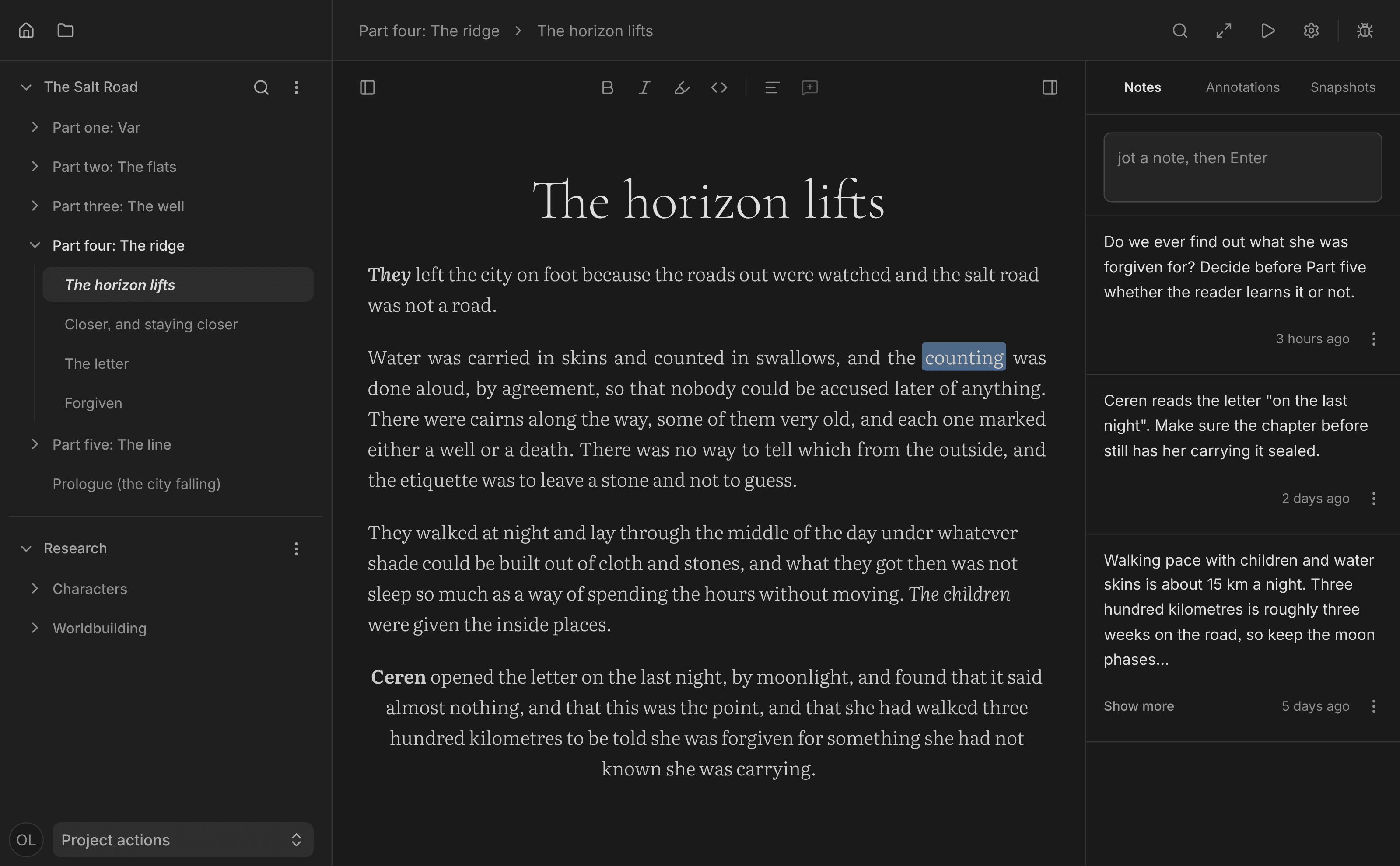Screen dimensions: 1400x866
Task: Expand the Worldbuilding folder
Action: tap(35, 629)
